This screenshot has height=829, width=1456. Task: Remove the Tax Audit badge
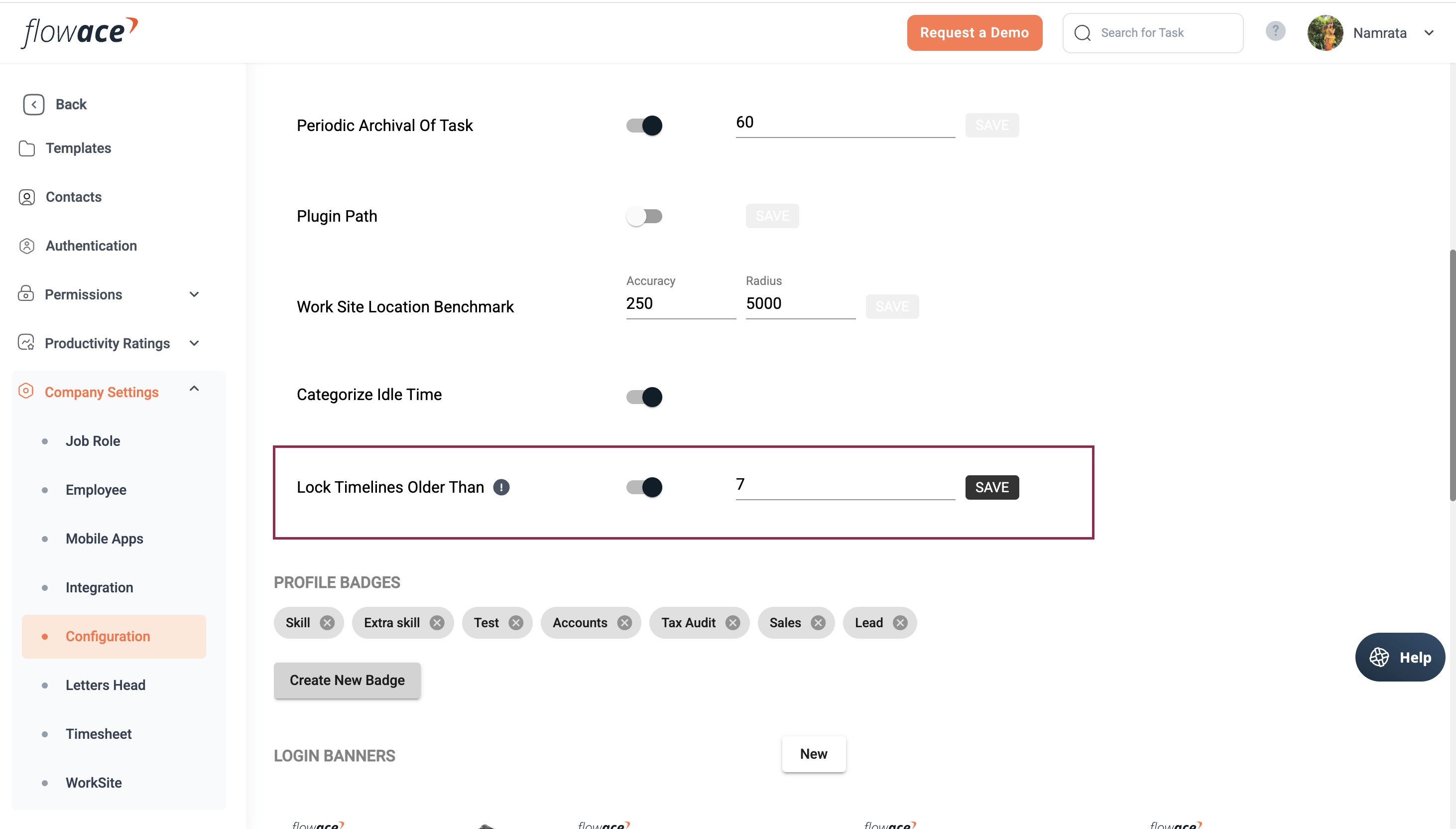click(x=733, y=623)
